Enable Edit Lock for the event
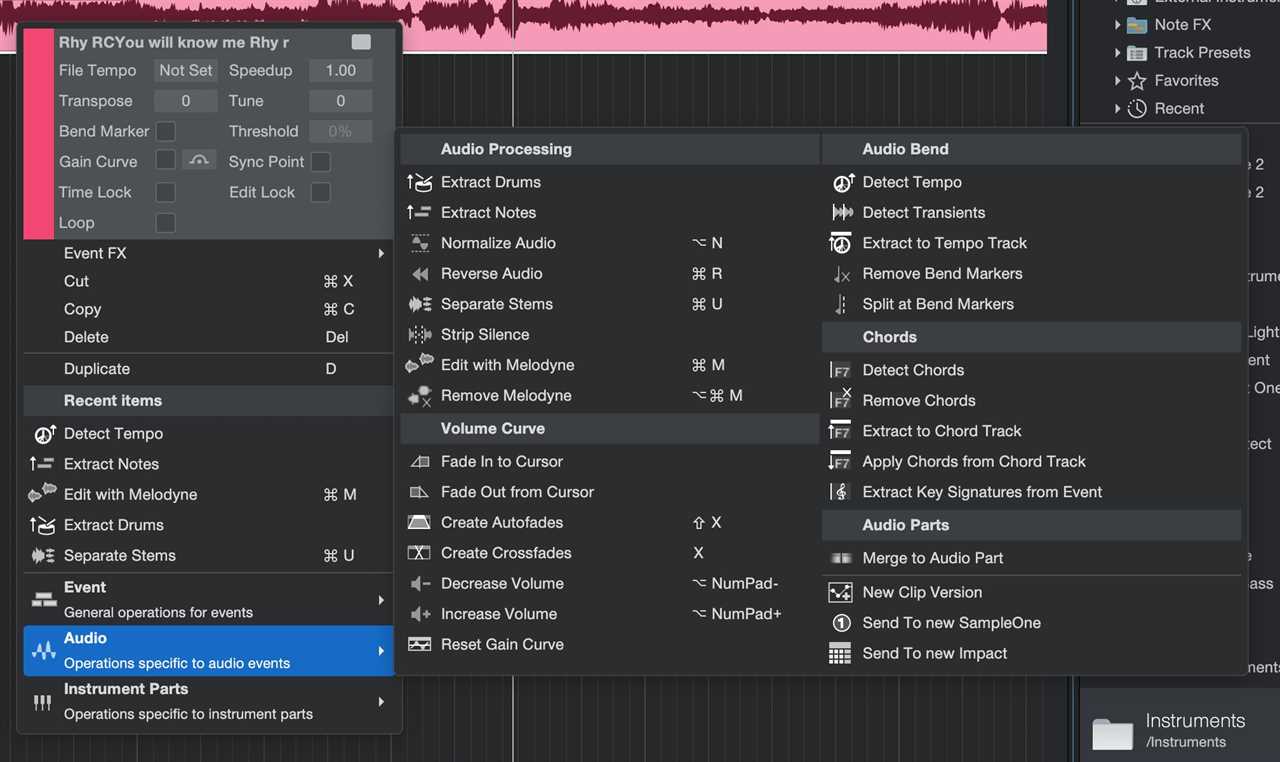Image resolution: width=1280 pixels, height=762 pixels. pyautogui.click(x=321, y=192)
